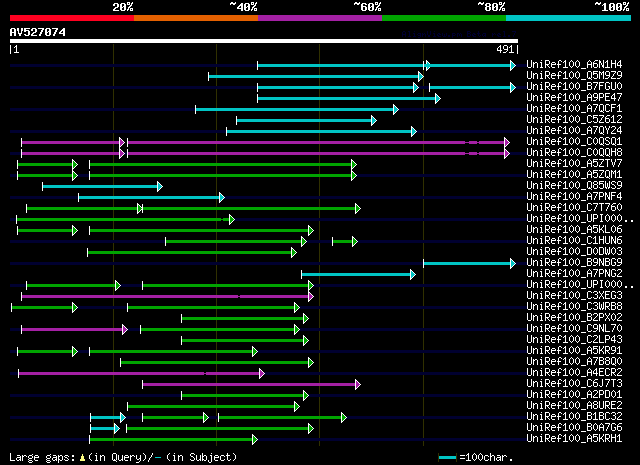Screen dimensions: 640x465
Task: Select the query name AV527074
Action: click(38, 32)
